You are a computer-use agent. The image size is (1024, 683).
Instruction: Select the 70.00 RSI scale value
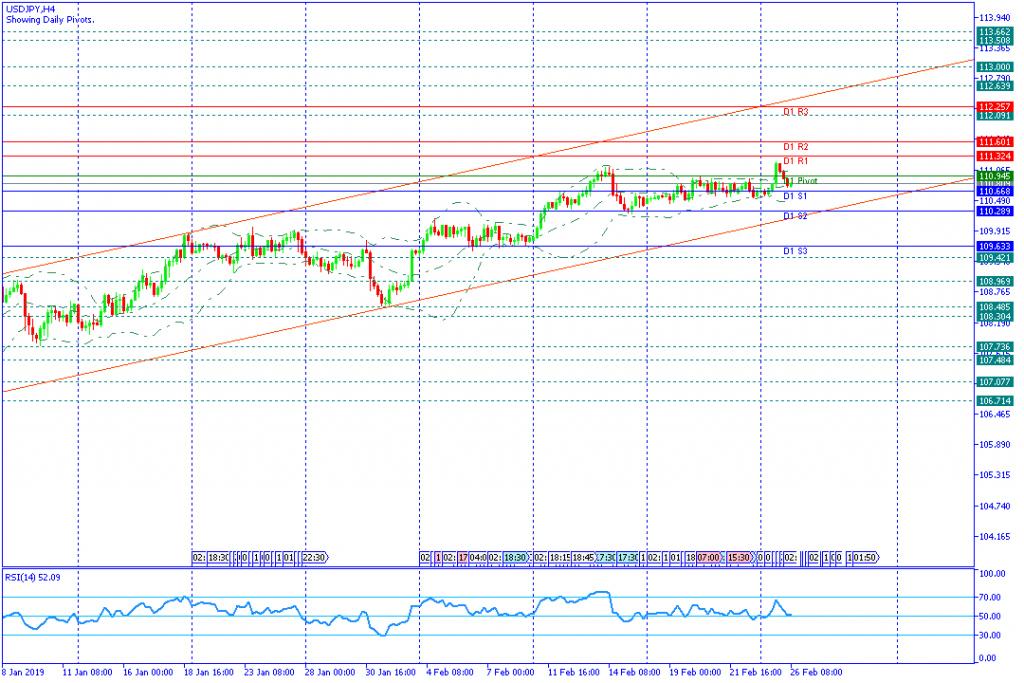click(991, 597)
